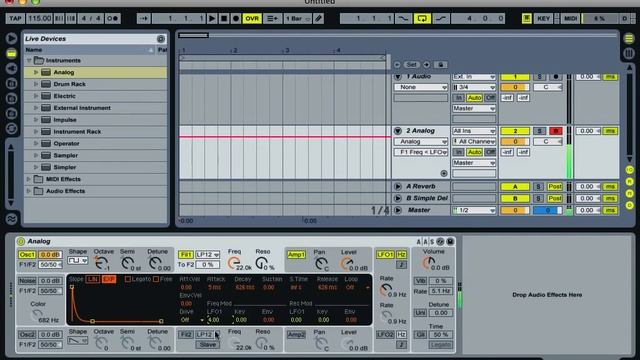This screenshot has width=640, height=360.
Task: Toggle the A Reverb Post button
Action: tap(555, 187)
